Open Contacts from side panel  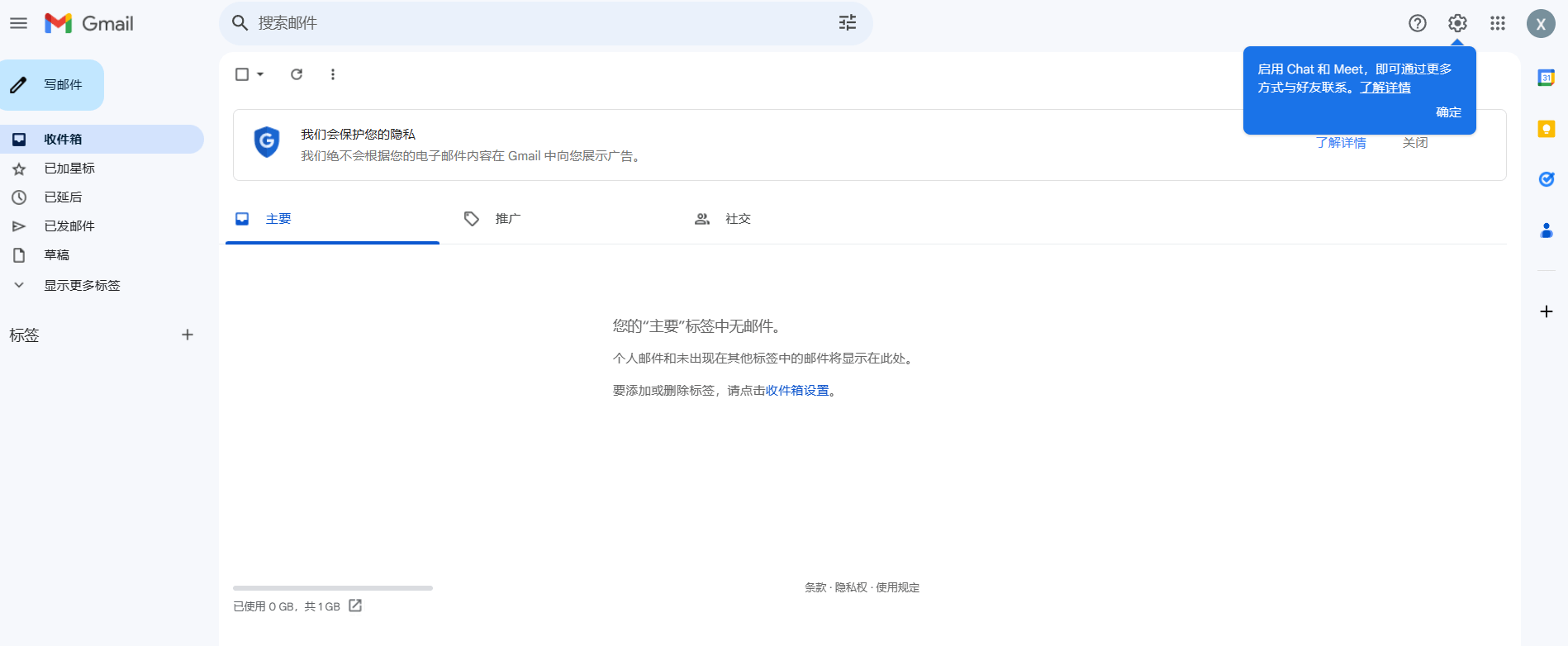pos(1546,230)
